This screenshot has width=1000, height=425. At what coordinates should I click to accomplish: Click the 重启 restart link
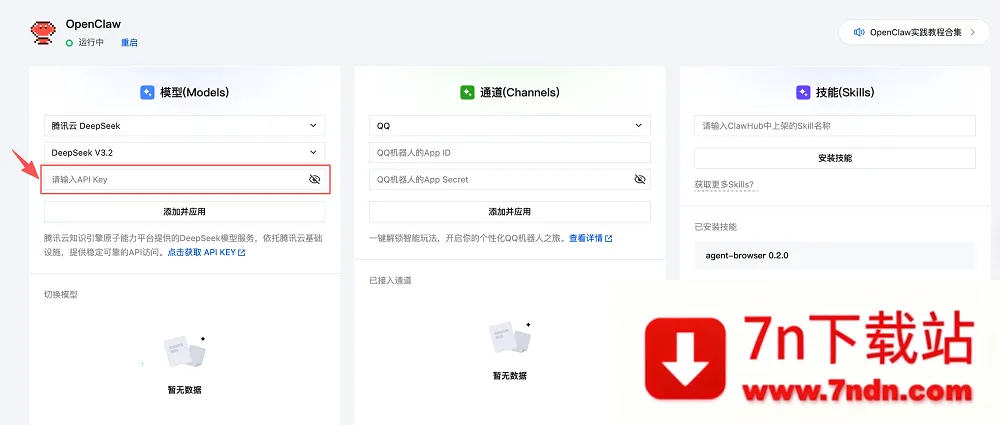coord(129,43)
